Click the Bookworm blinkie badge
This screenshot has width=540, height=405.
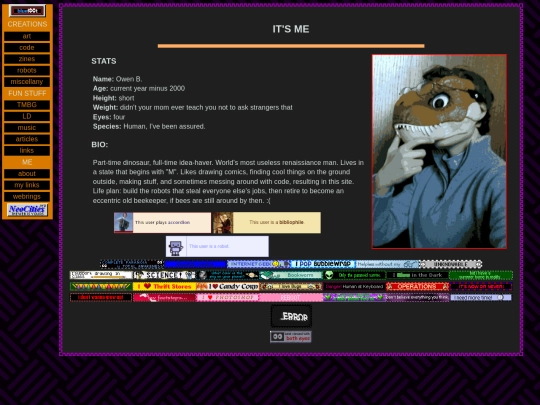pyautogui.click(x=291, y=275)
